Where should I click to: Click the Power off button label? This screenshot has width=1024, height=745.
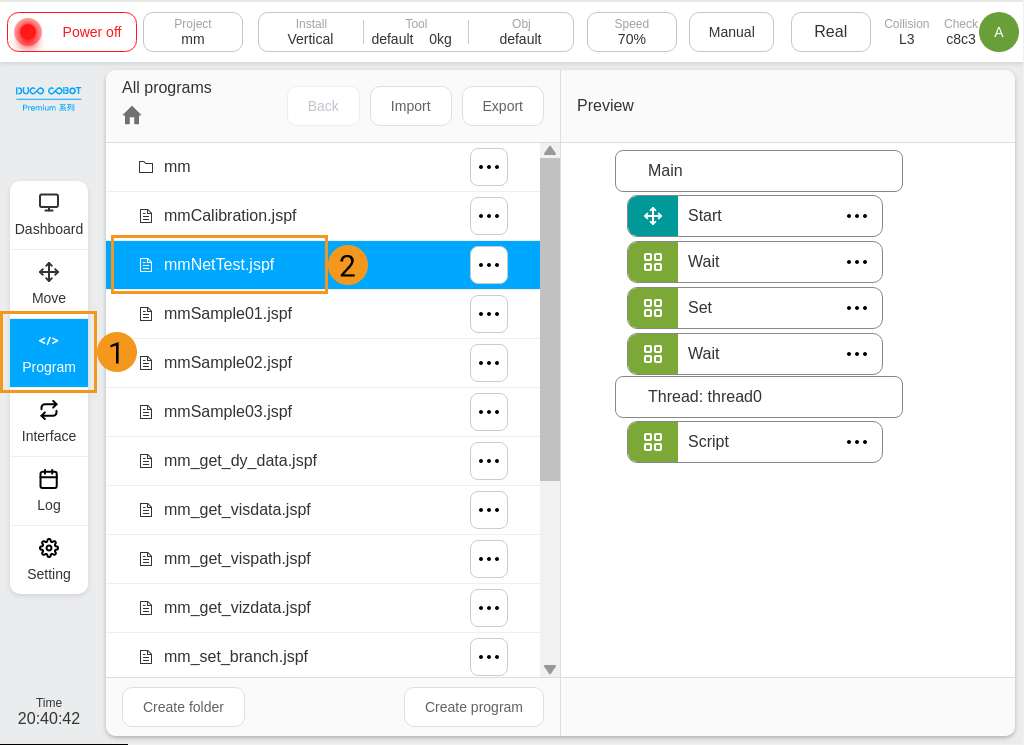pyautogui.click(x=91, y=32)
